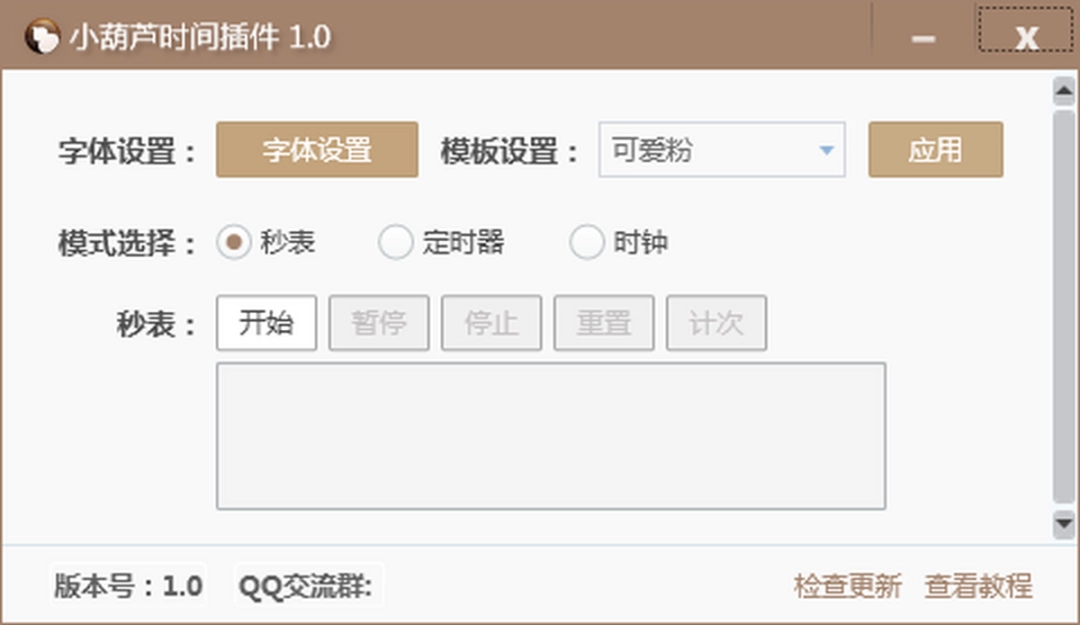Open the 检查更新 link
The width and height of the screenshot is (1080, 625).
point(847,586)
